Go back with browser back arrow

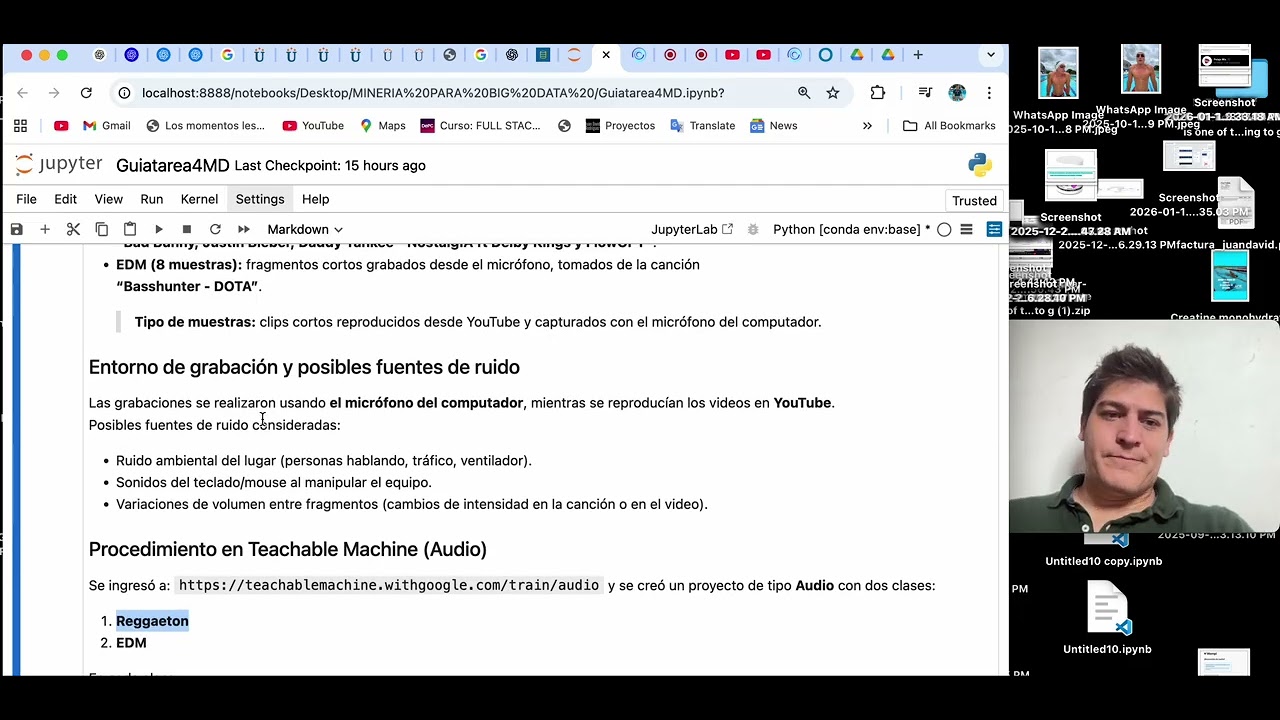pyautogui.click(x=22, y=93)
